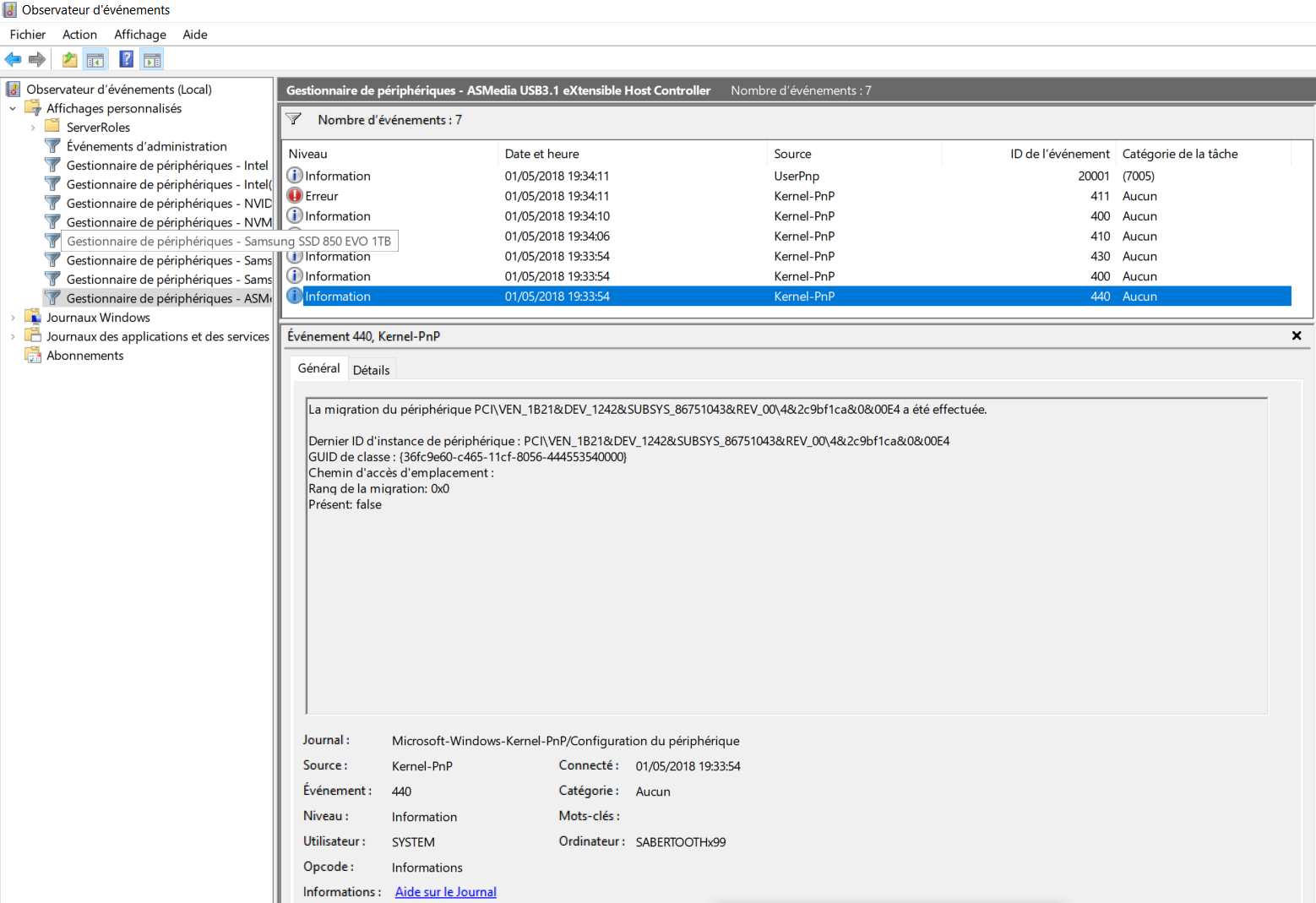The image size is (1316, 903).
Task: Select the Erreur event 411 row
Action: 787,196
